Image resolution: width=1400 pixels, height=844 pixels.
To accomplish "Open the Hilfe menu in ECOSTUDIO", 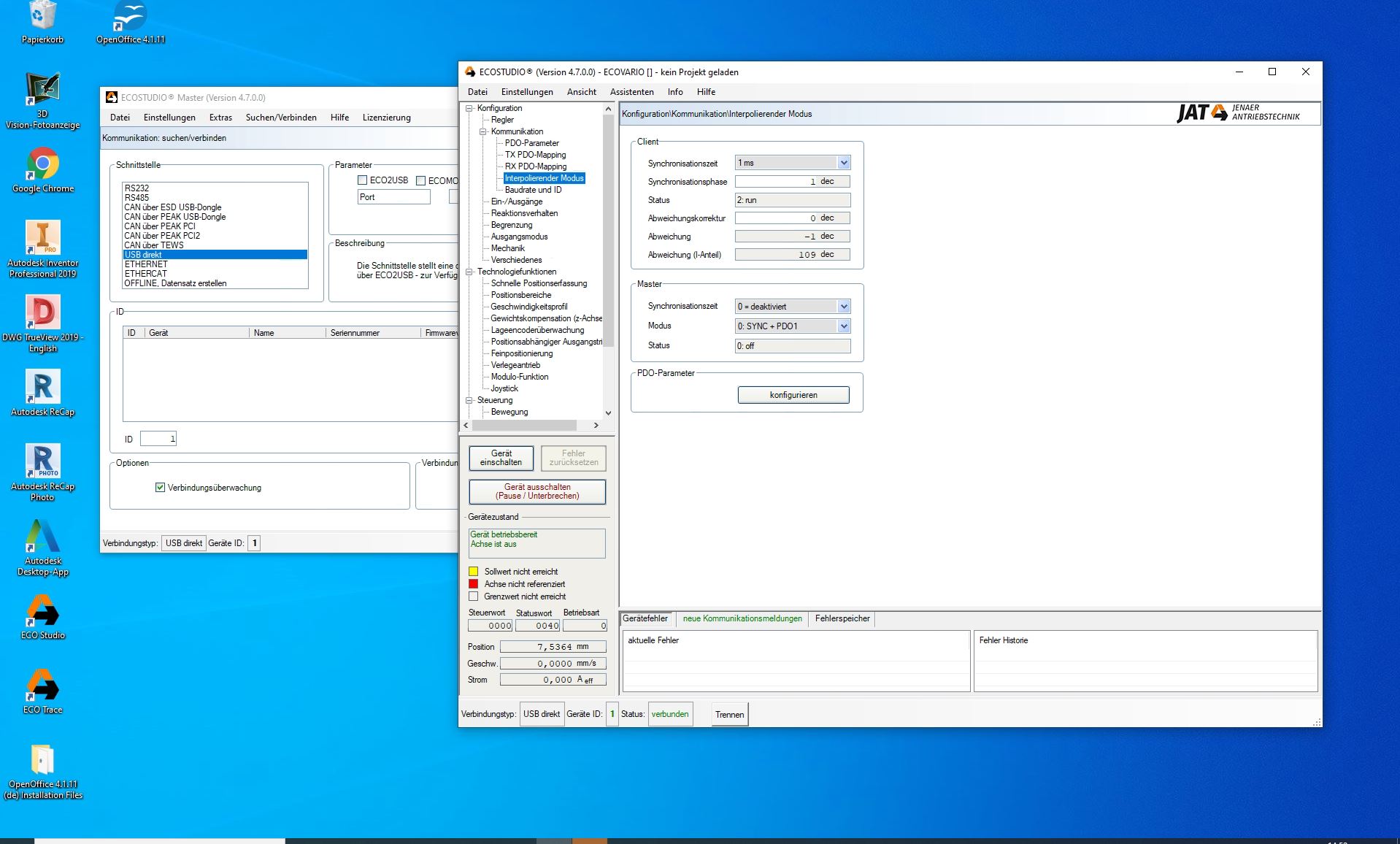I will (x=706, y=92).
